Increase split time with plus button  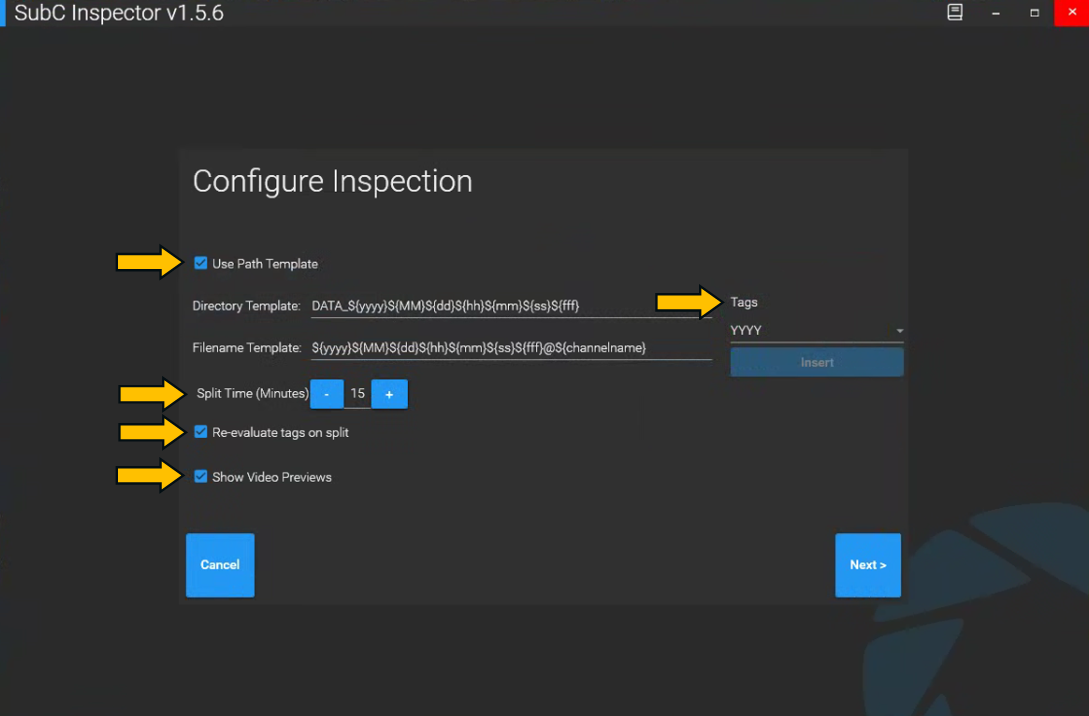(389, 394)
